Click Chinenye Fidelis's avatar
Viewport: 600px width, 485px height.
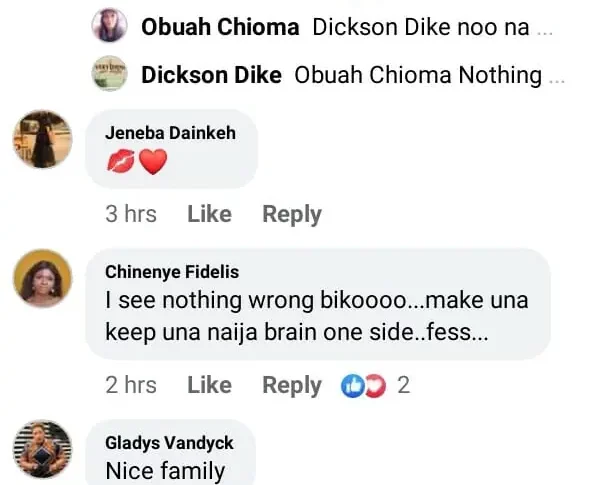click(x=42, y=278)
